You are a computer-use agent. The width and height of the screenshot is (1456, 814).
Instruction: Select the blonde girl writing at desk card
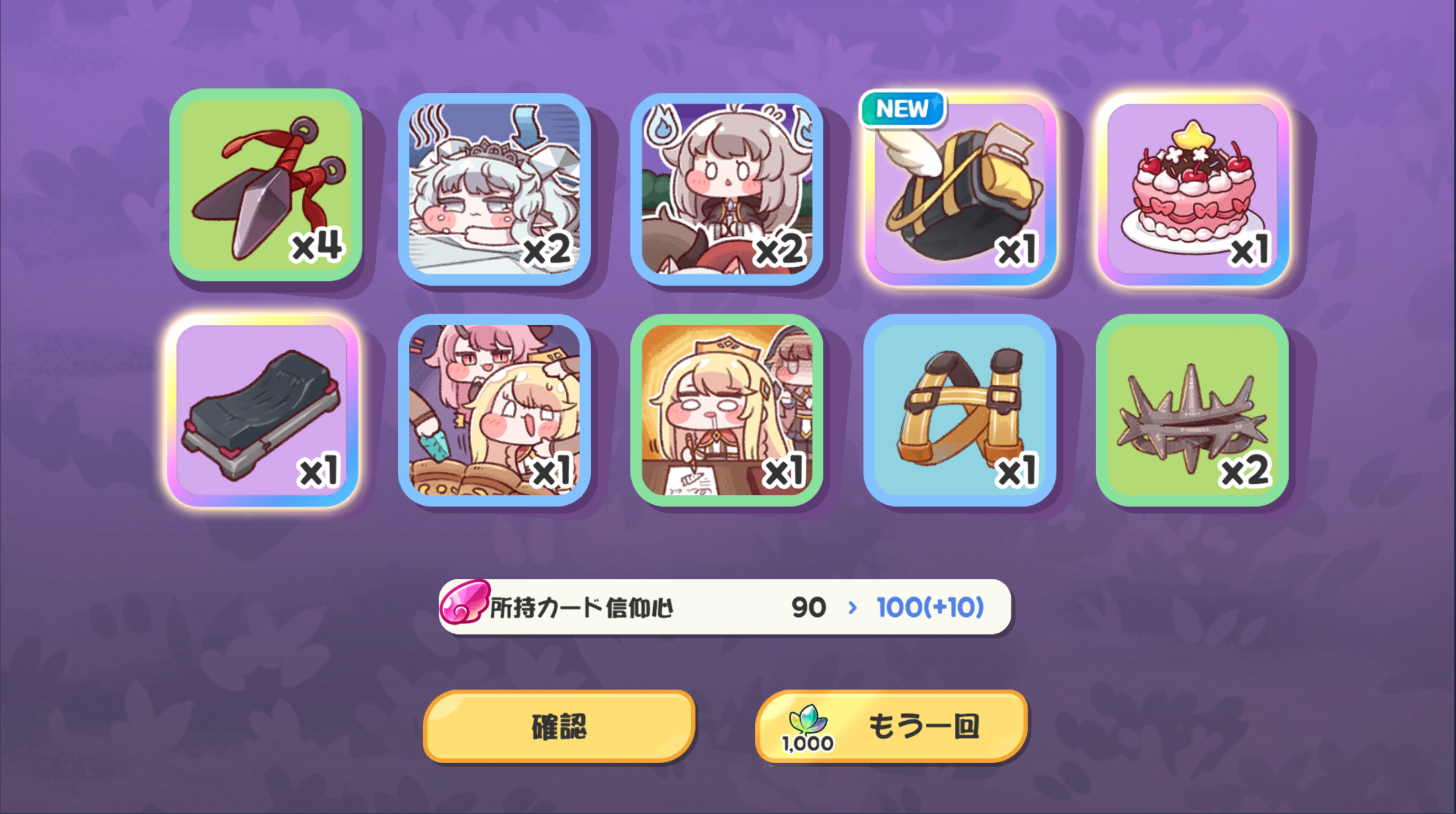click(x=727, y=411)
